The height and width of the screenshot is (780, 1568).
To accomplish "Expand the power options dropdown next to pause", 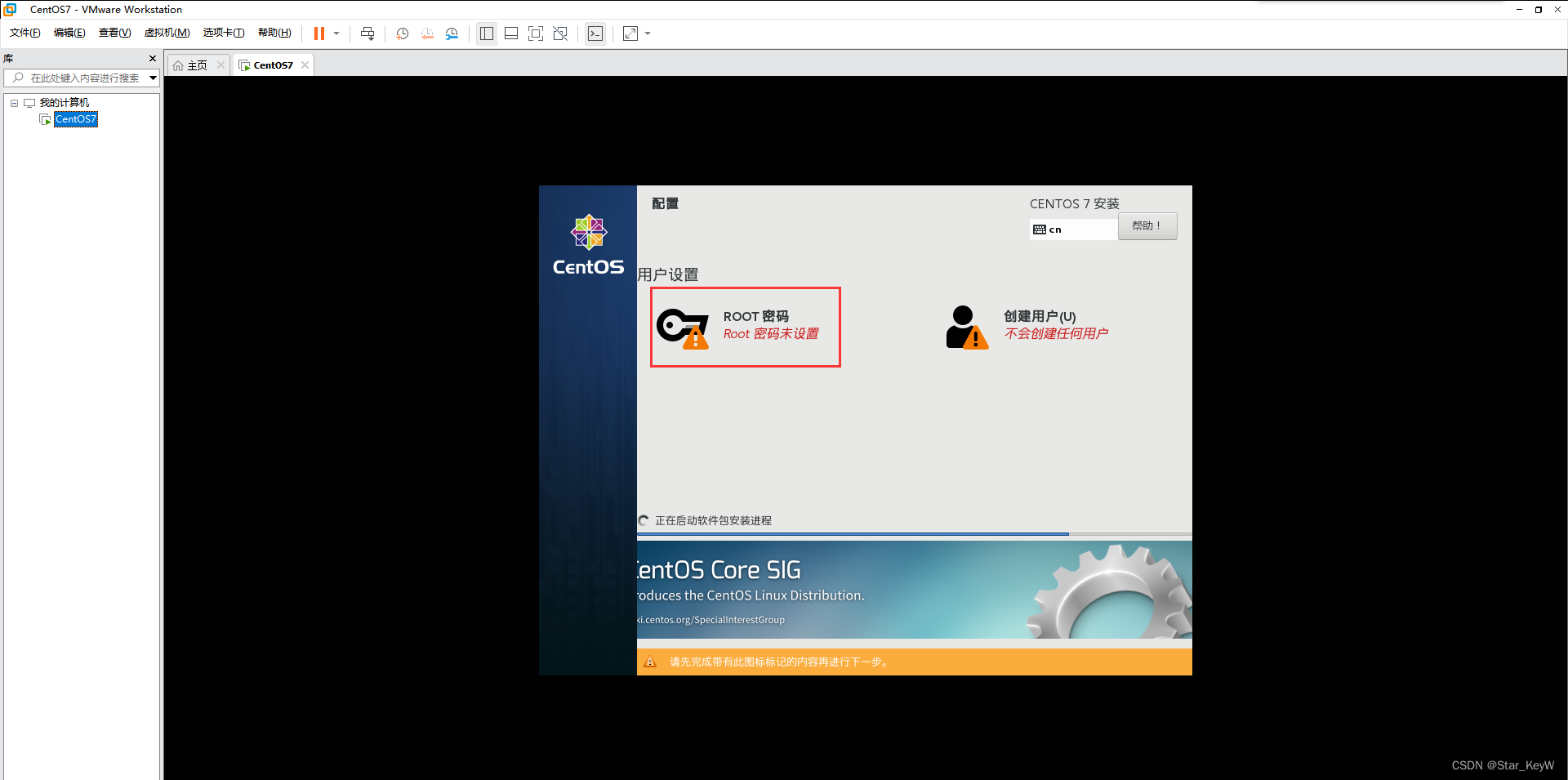I will [x=336, y=33].
